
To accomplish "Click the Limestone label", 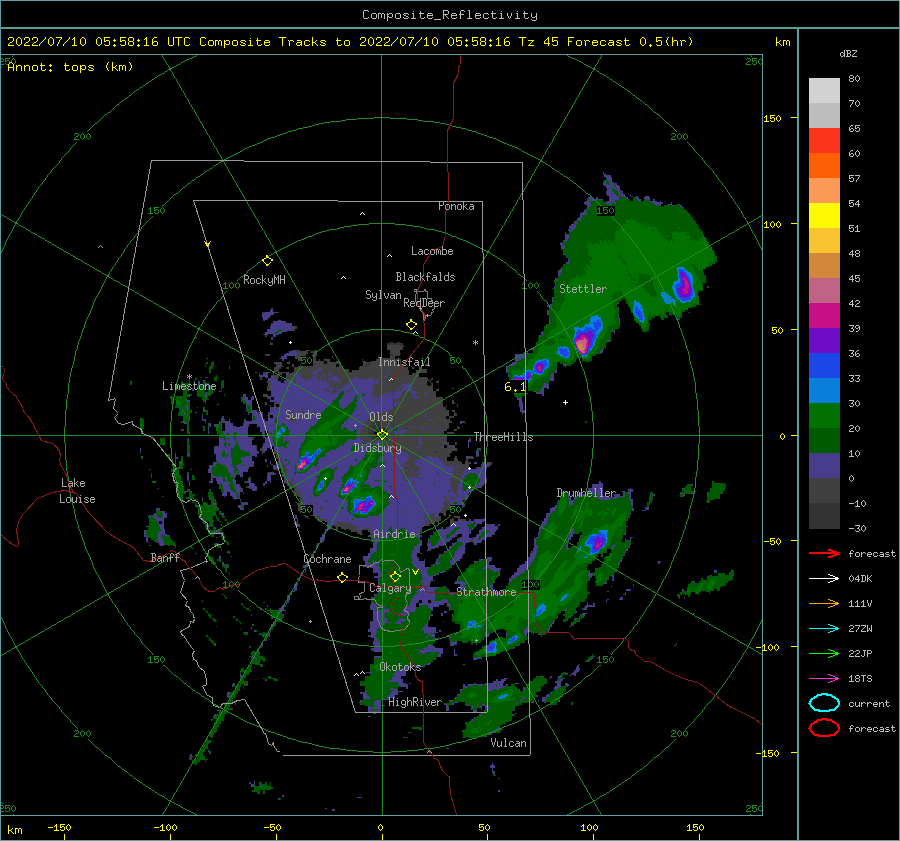I will click(189, 386).
